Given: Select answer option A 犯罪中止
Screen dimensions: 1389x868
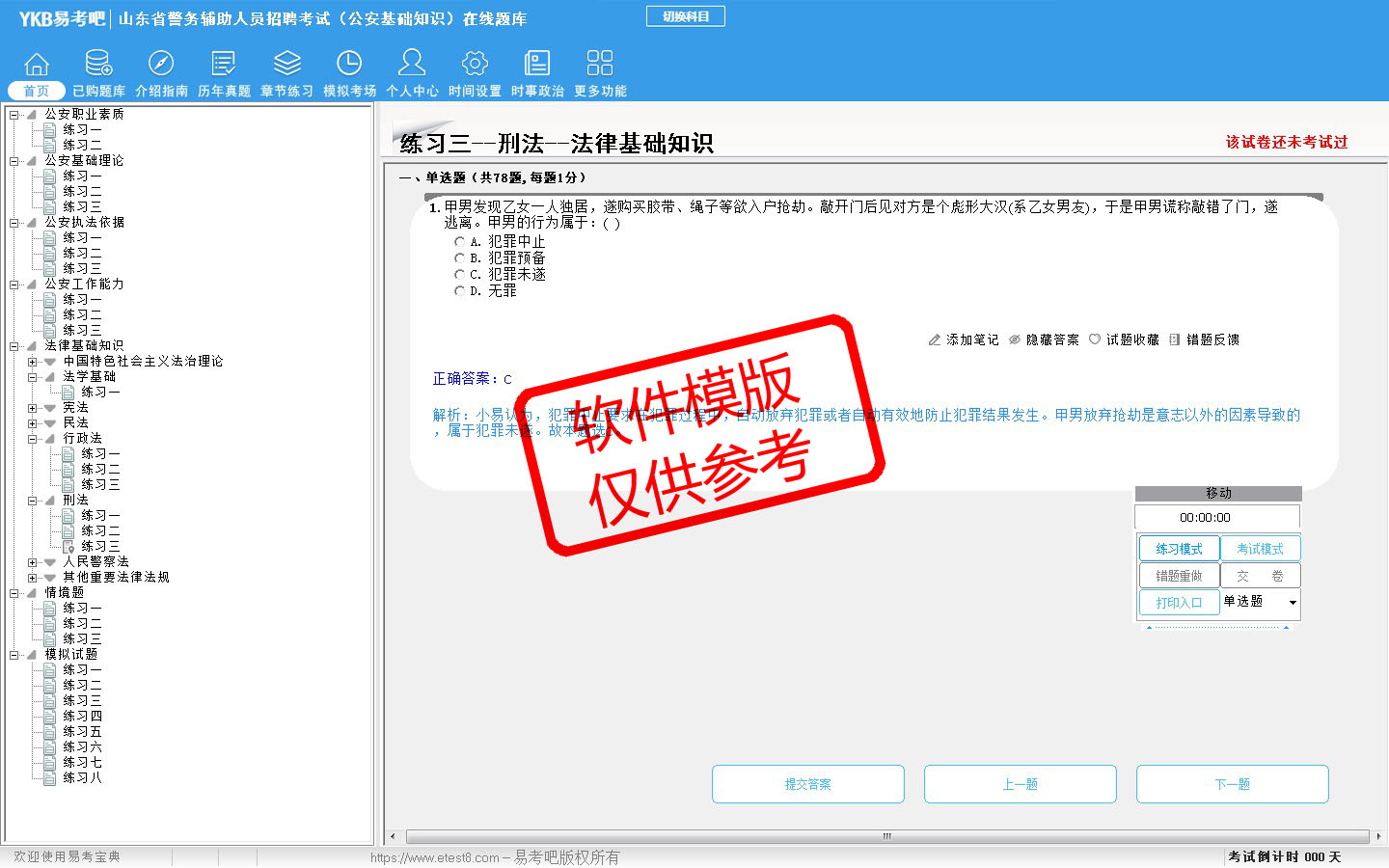Looking at the screenshot, I should (460, 242).
